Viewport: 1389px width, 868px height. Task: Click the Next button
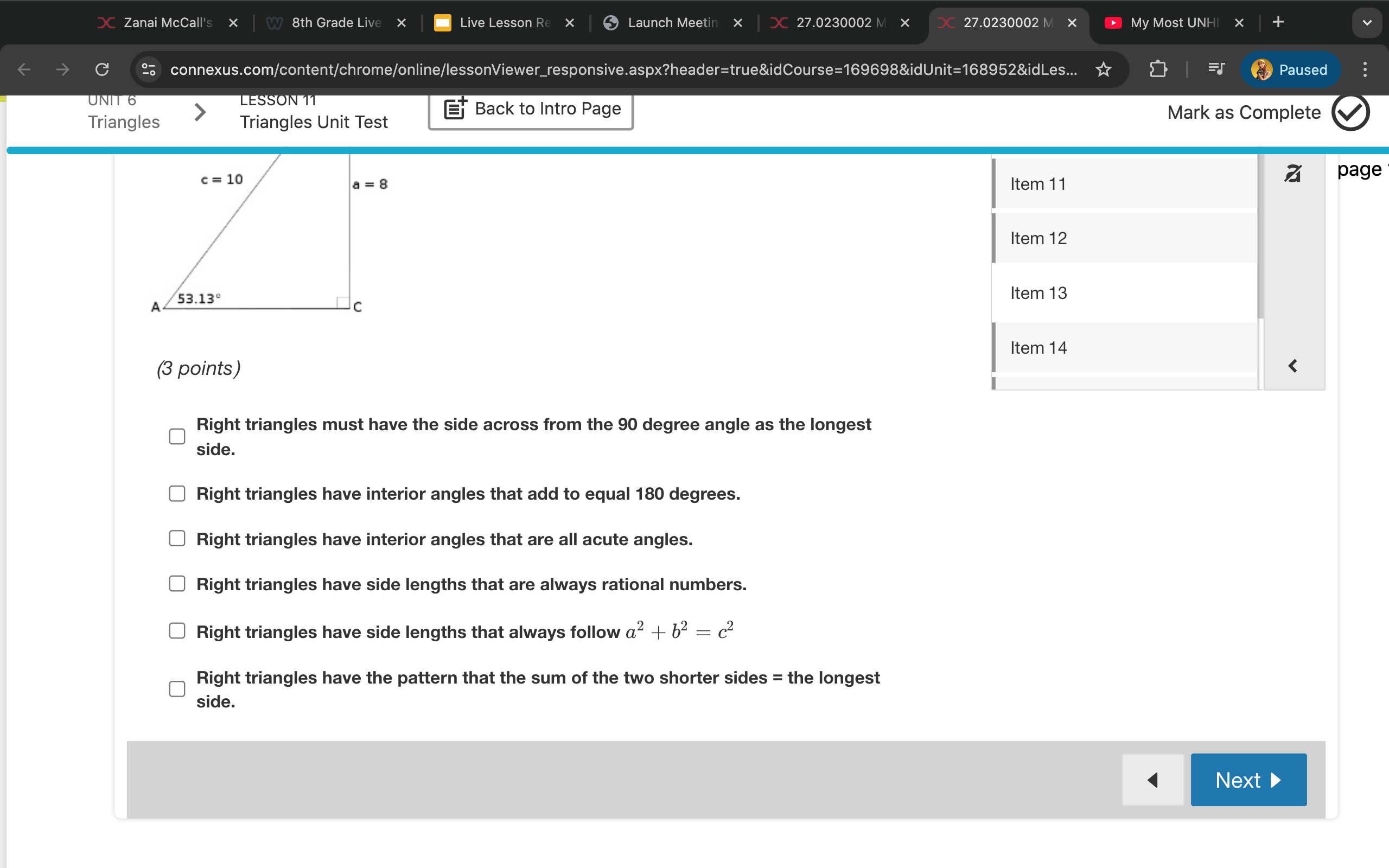[x=1248, y=780]
